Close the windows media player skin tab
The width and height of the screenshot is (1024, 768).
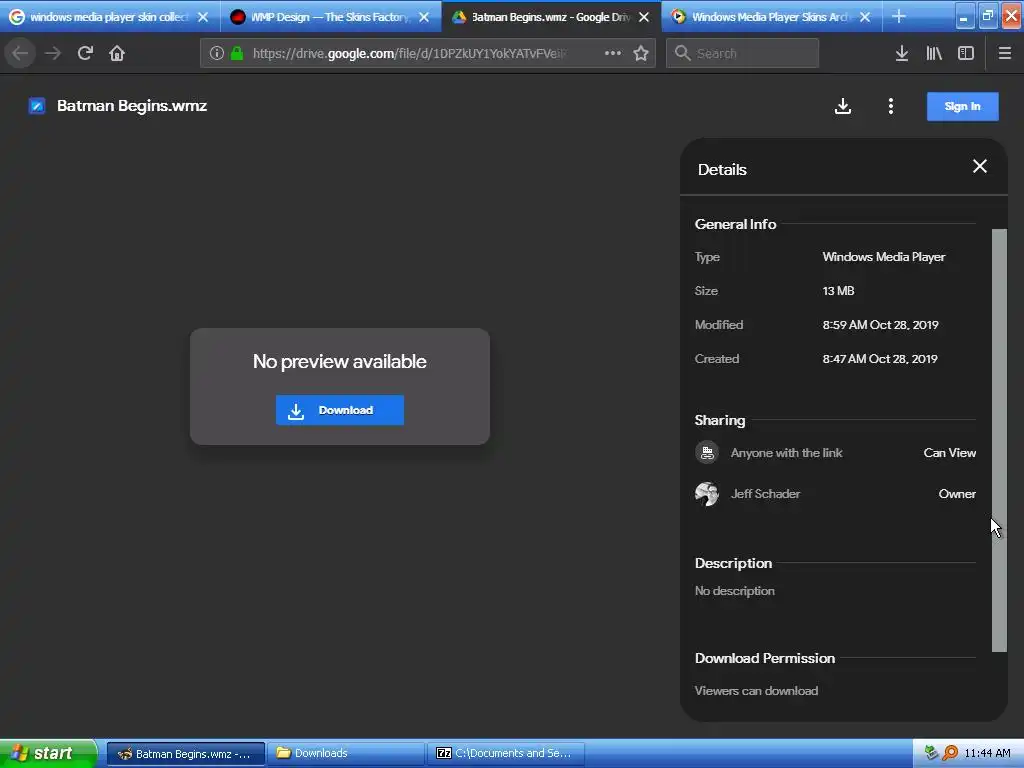pos(203,17)
